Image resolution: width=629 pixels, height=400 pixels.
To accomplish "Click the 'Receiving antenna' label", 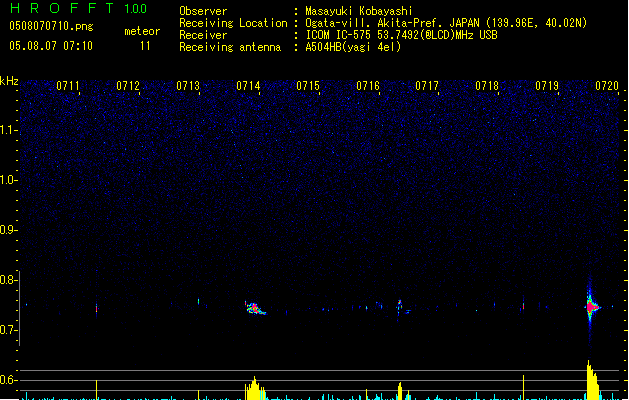I will click(230, 47).
